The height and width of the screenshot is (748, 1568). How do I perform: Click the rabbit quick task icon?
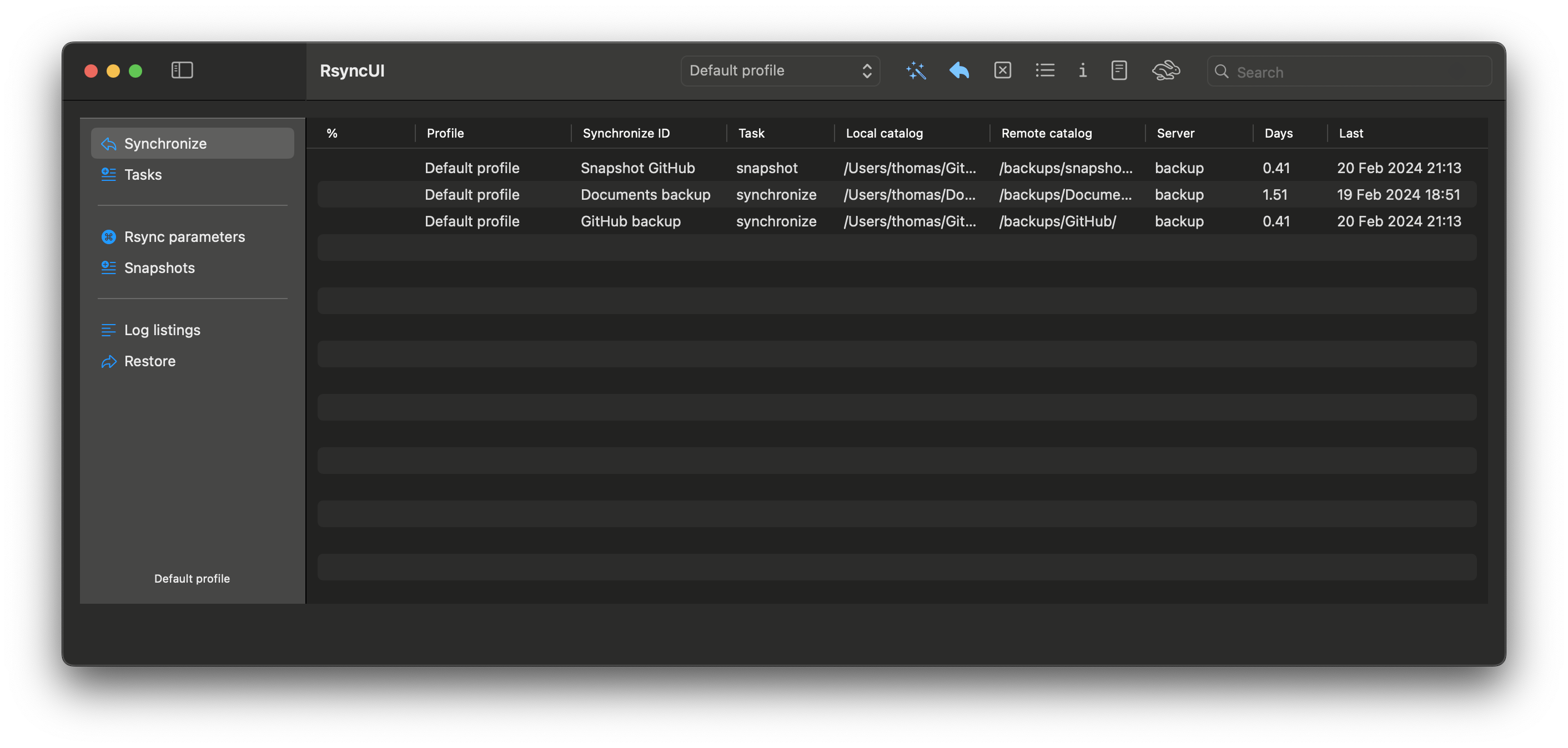pyautogui.click(x=1165, y=70)
